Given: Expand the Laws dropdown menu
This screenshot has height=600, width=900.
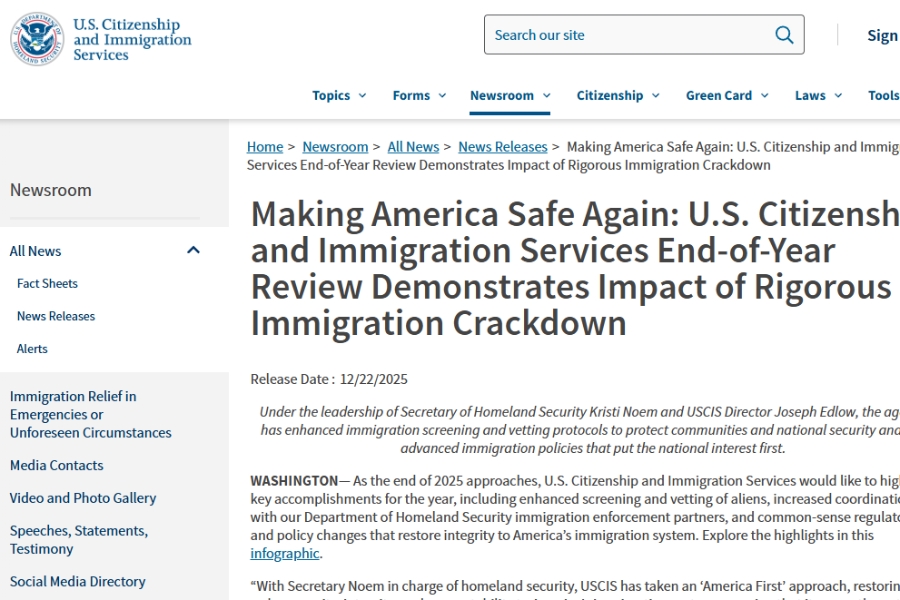Looking at the screenshot, I should tap(818, 96).
